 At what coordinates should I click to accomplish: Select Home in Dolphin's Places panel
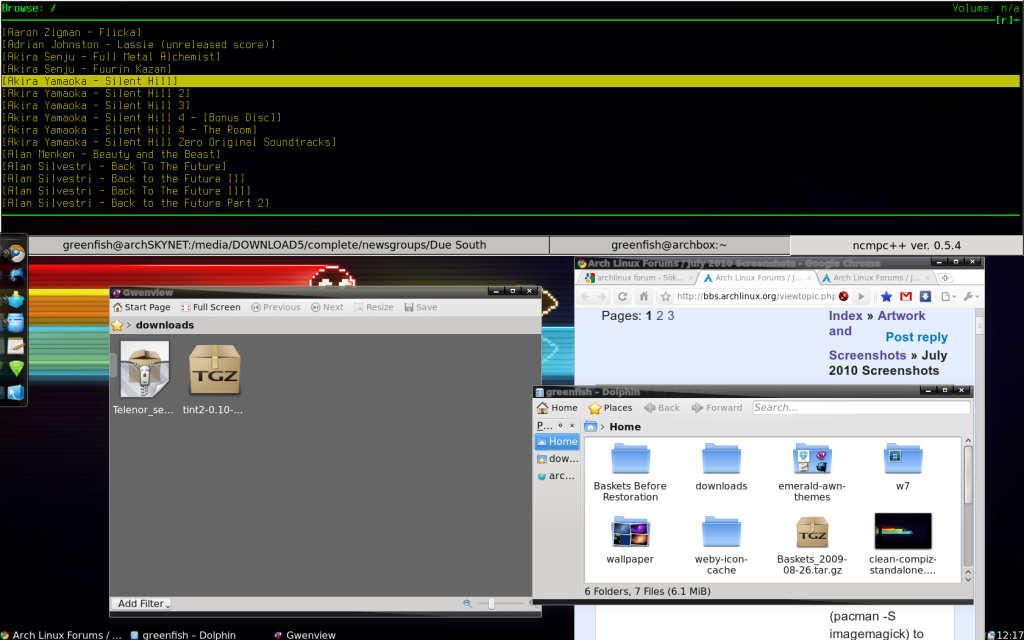(556, 441)
